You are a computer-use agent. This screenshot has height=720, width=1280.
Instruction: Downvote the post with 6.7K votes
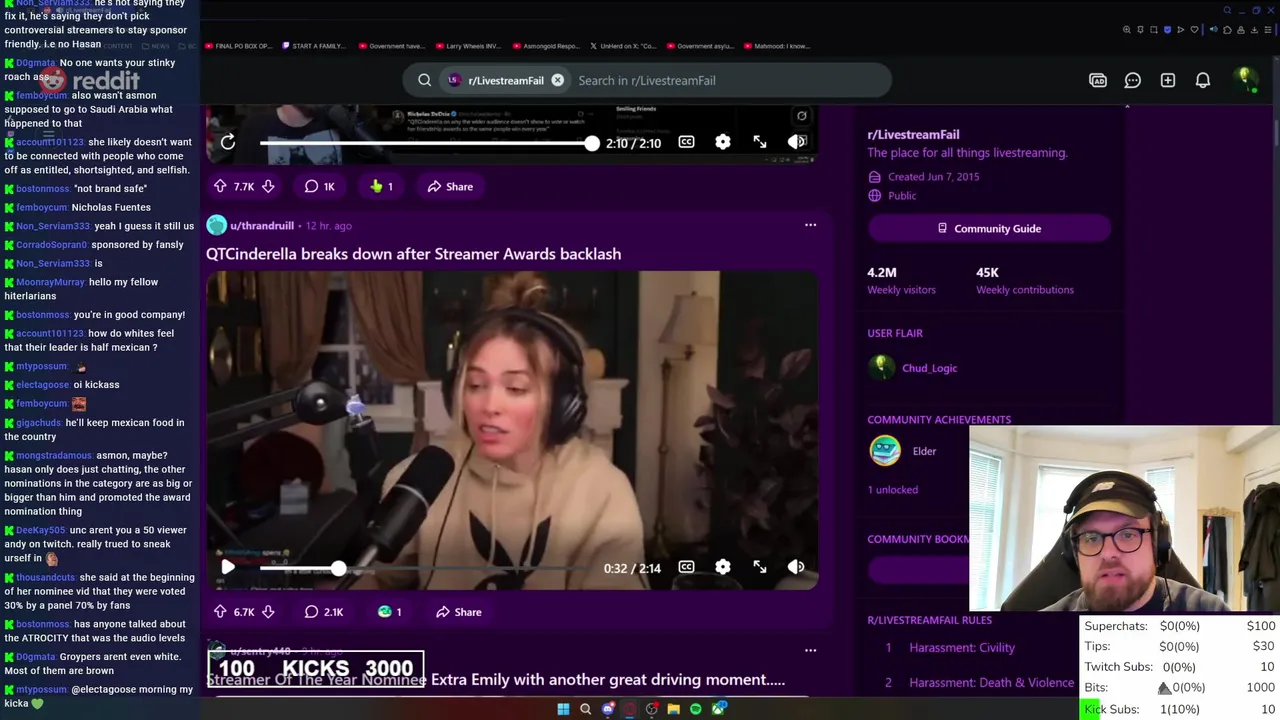pyautogui.click(x=268, y=612)
